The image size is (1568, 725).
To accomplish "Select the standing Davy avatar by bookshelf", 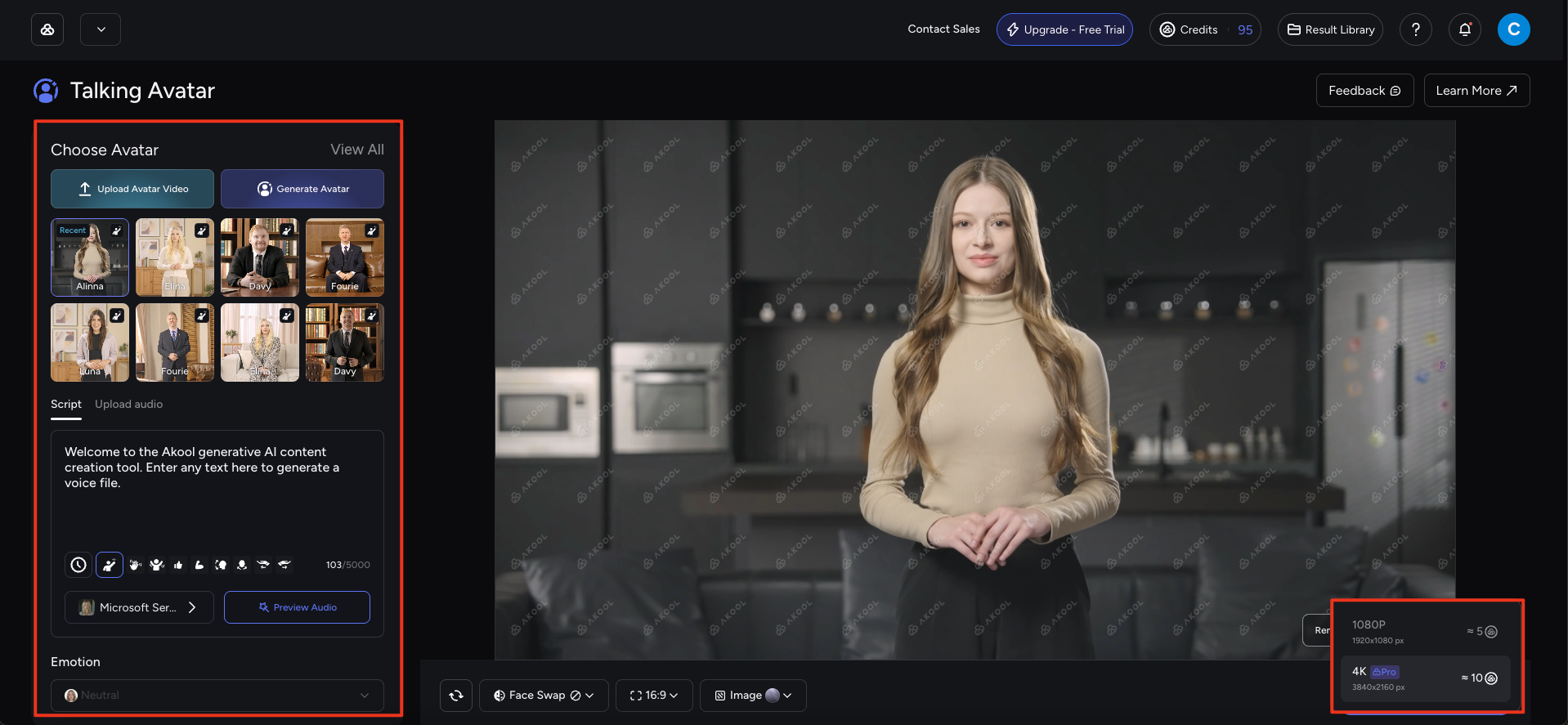I will tap(345, 342).
